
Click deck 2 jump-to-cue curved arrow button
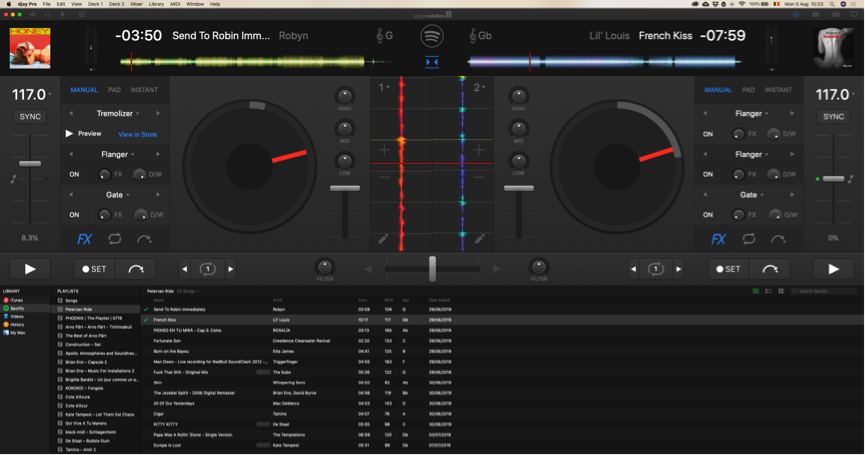pyautogui.click(x=770, y=269)
